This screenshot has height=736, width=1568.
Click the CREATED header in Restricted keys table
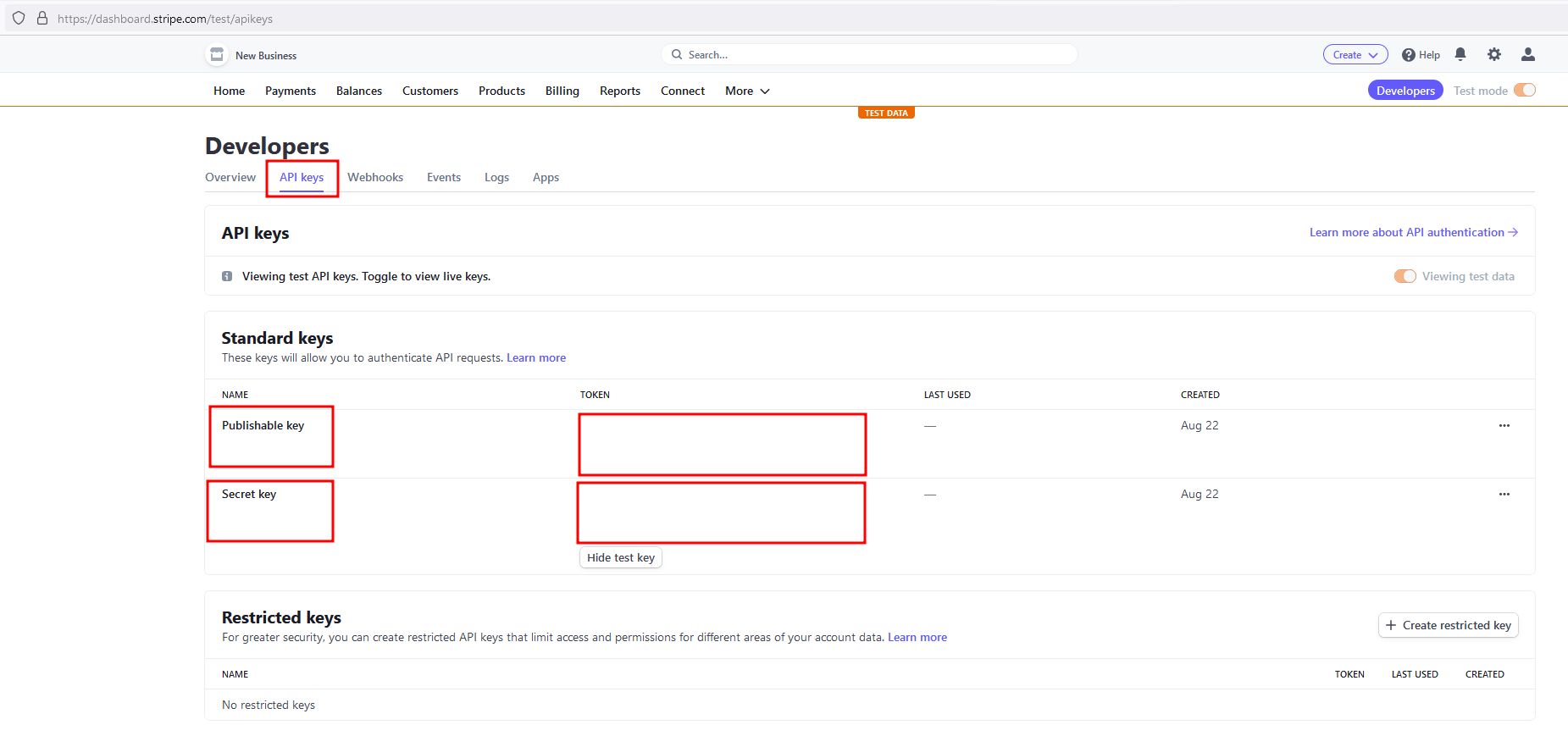coord(1485,674)
